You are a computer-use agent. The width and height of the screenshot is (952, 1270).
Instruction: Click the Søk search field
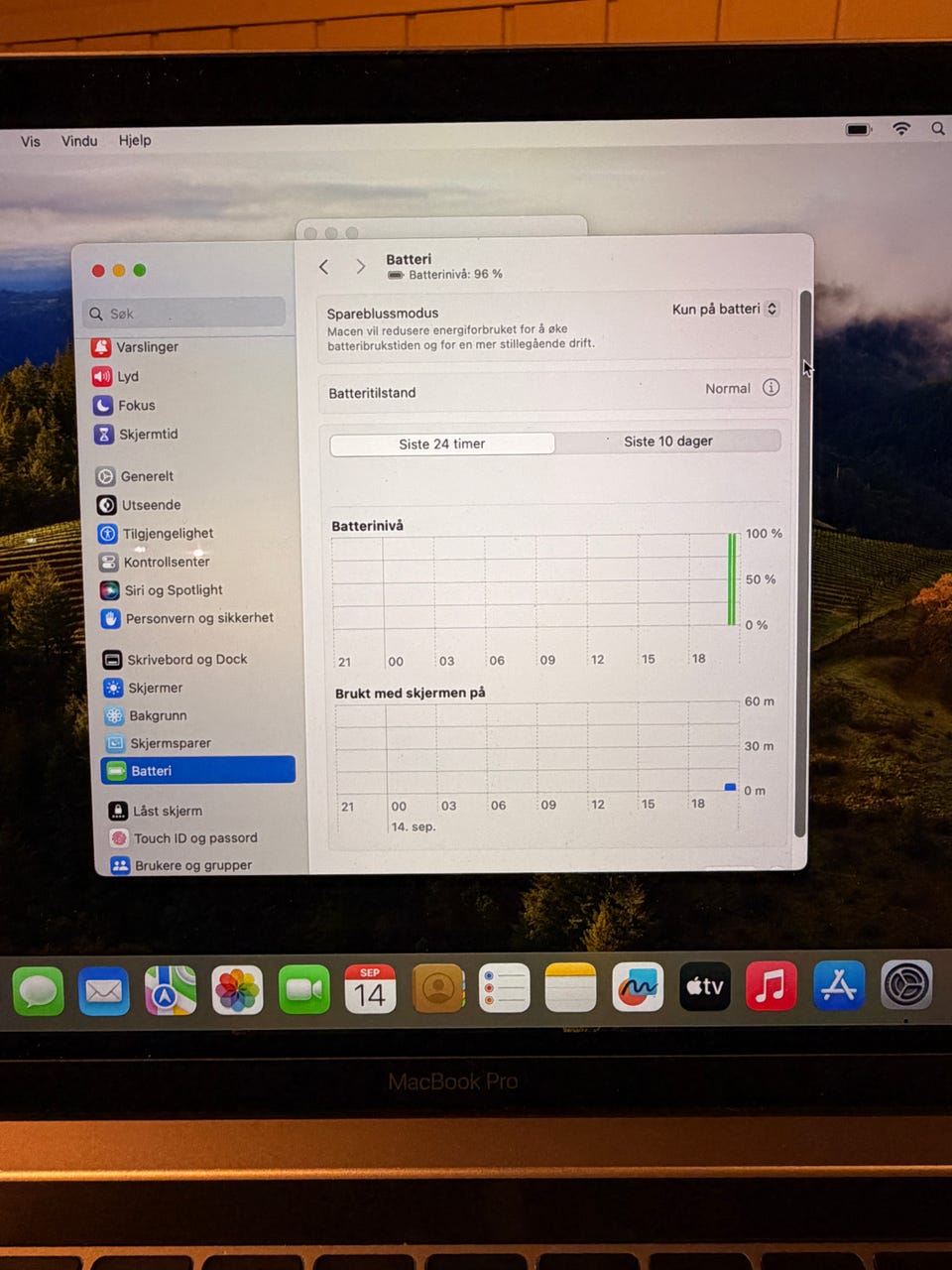tap(184, 314)
